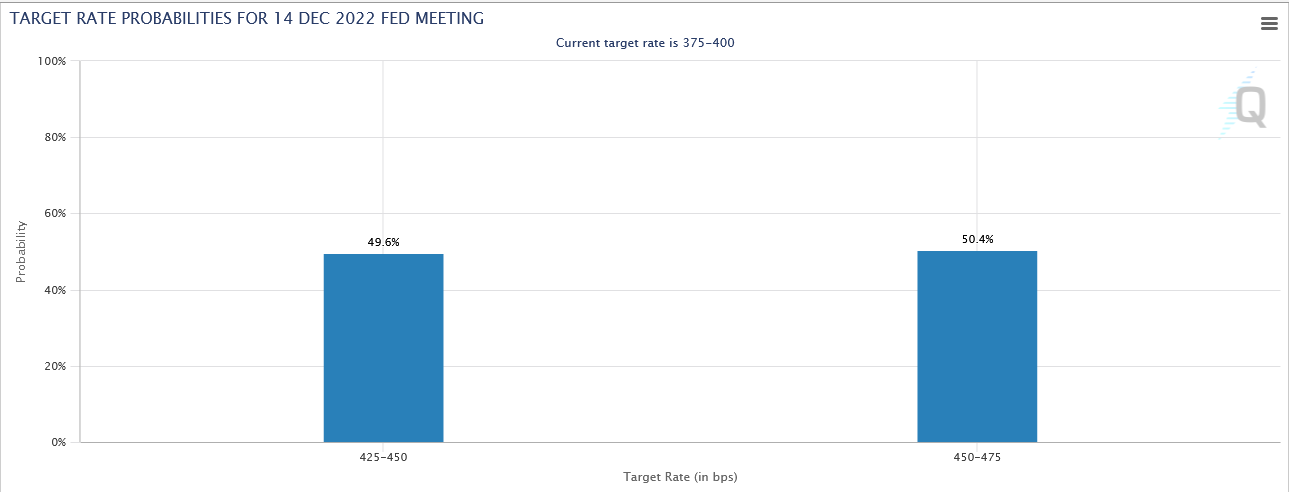Select the blue 425-450 probability bar
The width and height of the screenshot is (1289, 492).
(383, 348)
